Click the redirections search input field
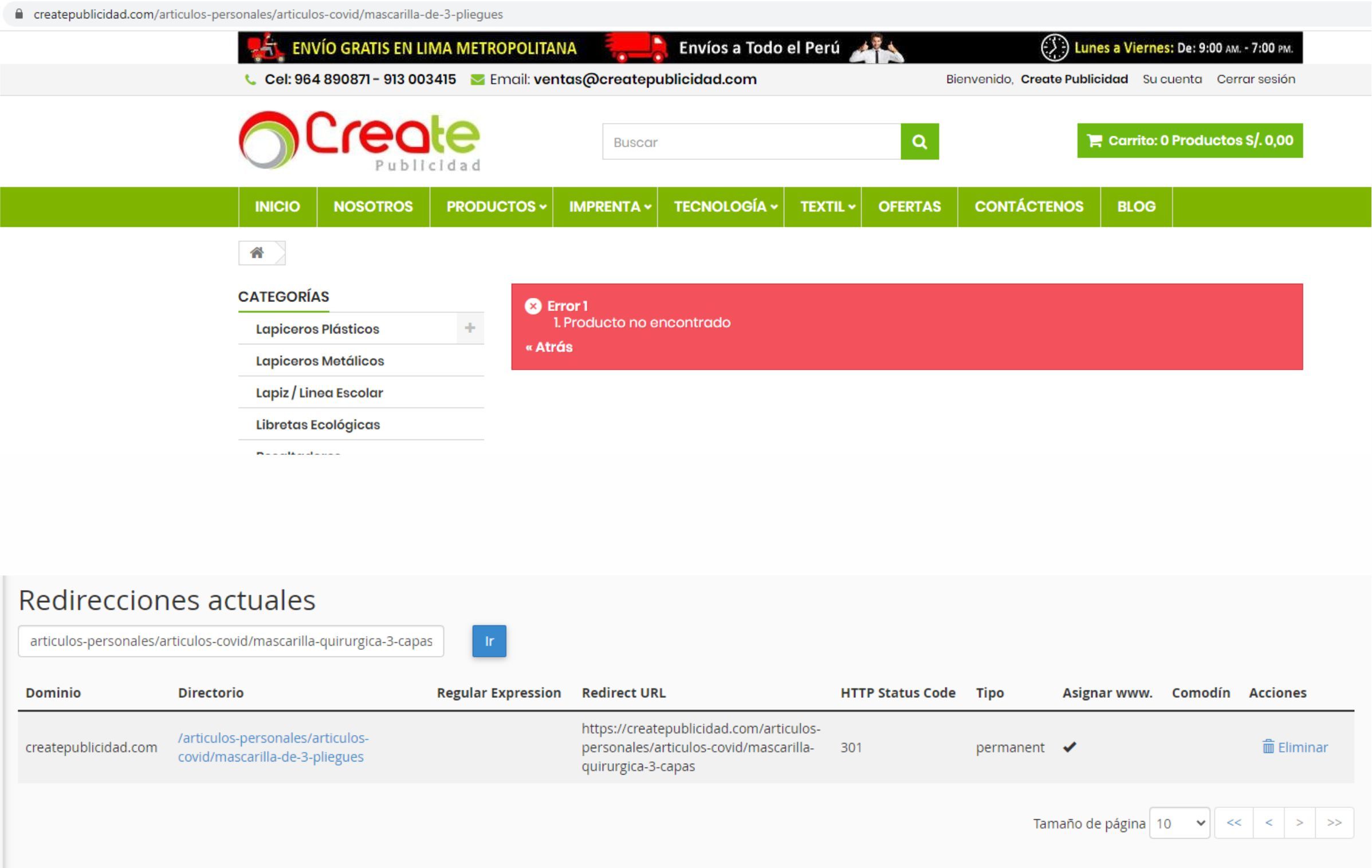Viewport: 1372px width, 868px height. tap(231, 641)
